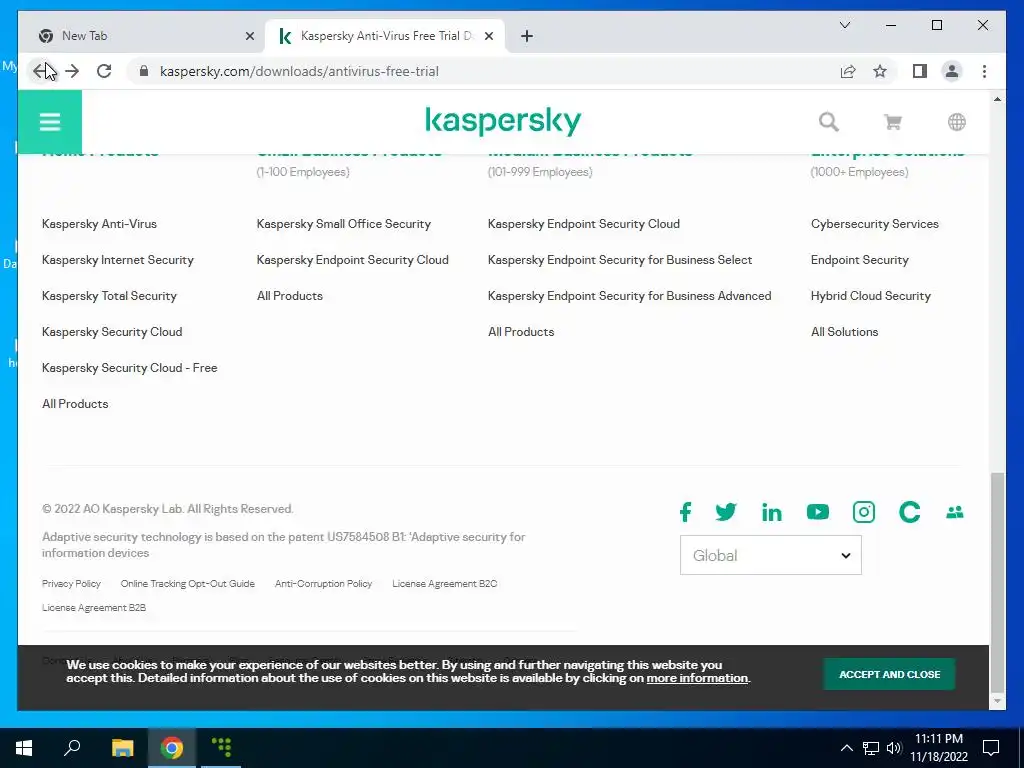Open License Agreement B2C link

[x=444, y=584]
